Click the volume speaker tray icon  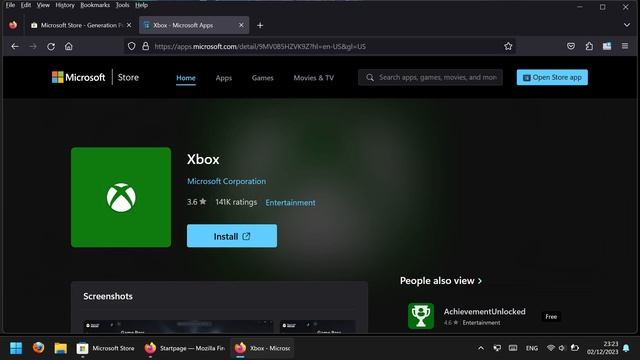click(562, 348)
